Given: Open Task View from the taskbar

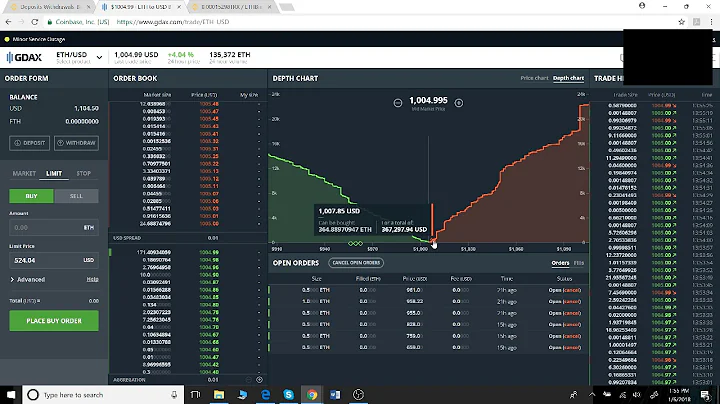Looking at the screenshot, I should pos(196,395).
